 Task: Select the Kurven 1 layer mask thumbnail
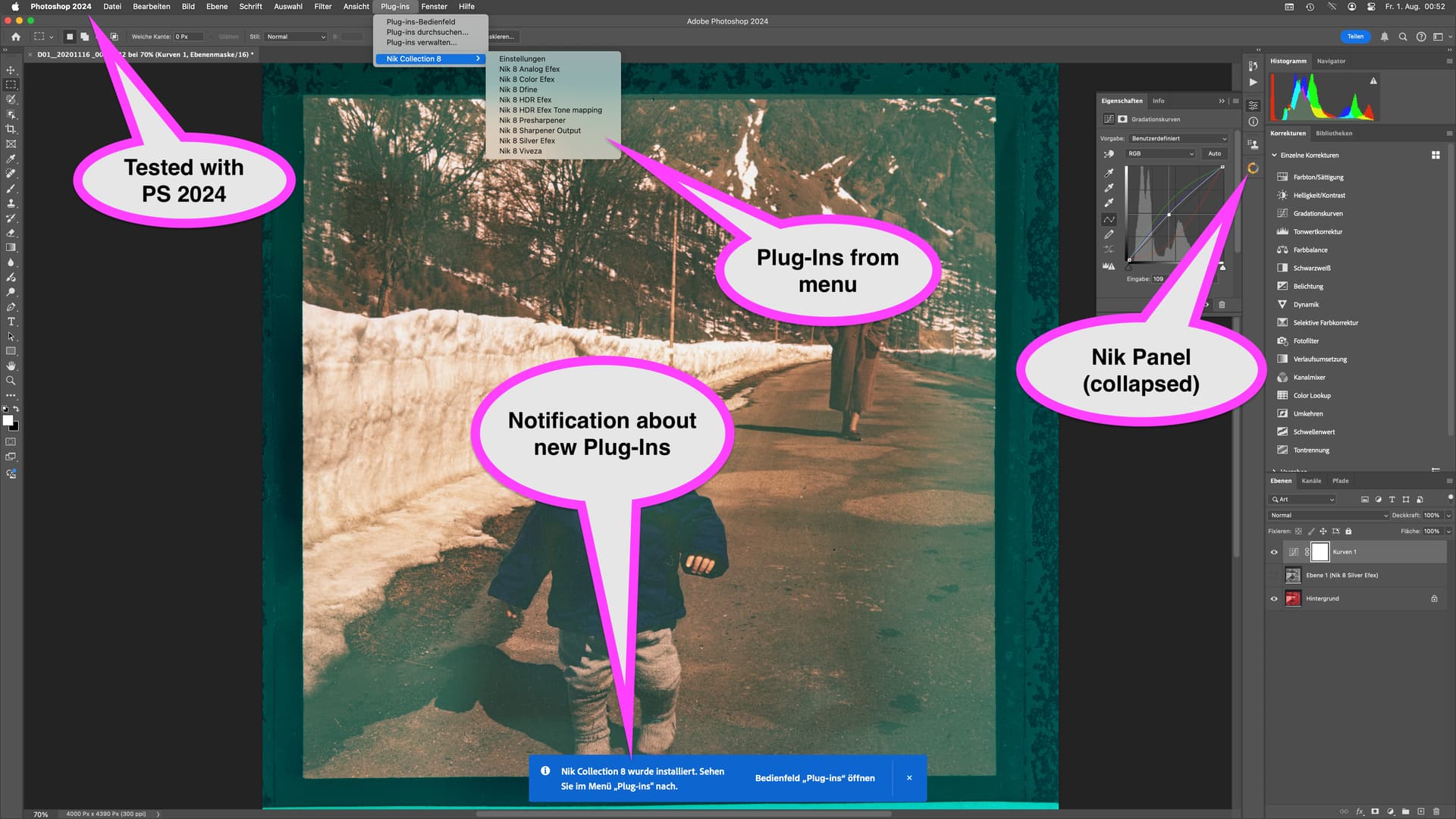point(1320,552)
